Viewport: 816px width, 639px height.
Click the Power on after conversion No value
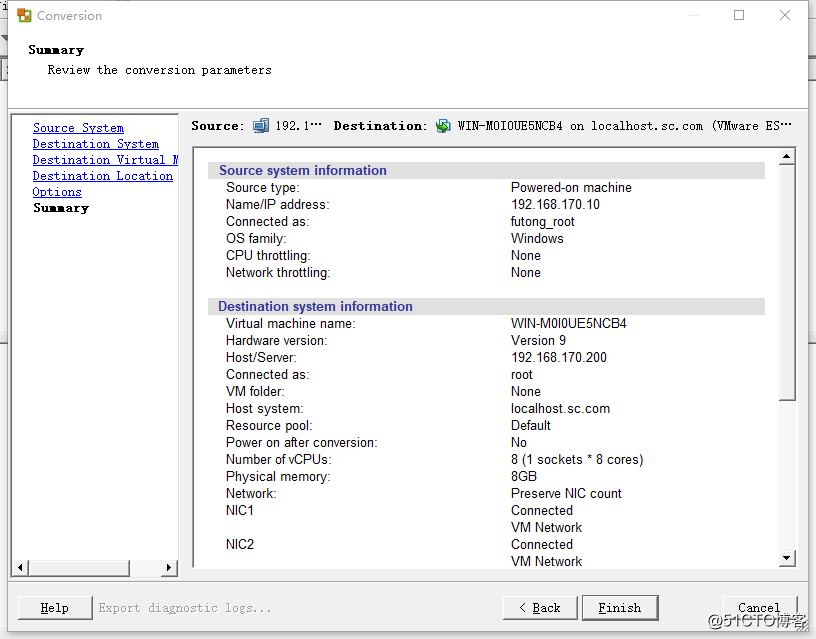(x=519, y=442)
